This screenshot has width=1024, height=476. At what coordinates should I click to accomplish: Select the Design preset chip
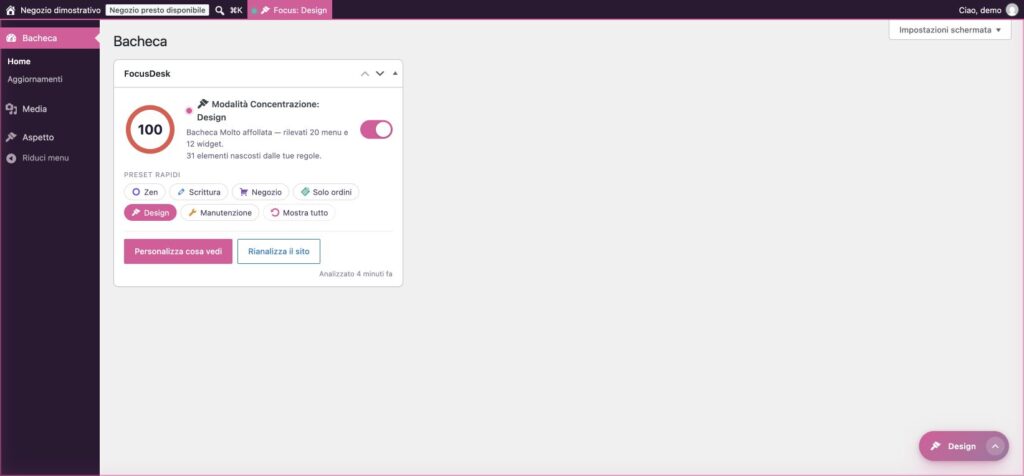(150, 213)
